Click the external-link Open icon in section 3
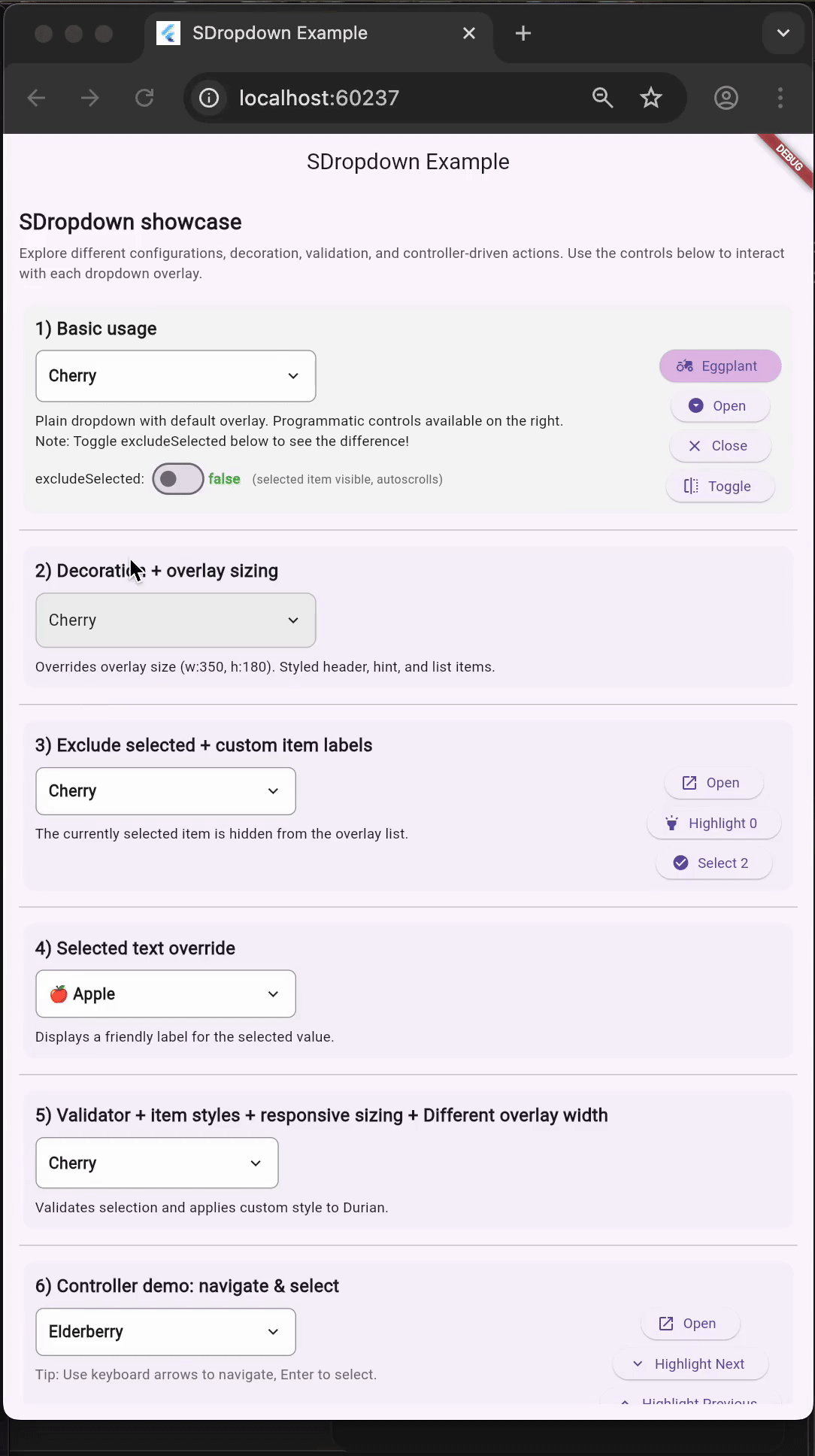 pyautogui.click(x=689, y=783)
